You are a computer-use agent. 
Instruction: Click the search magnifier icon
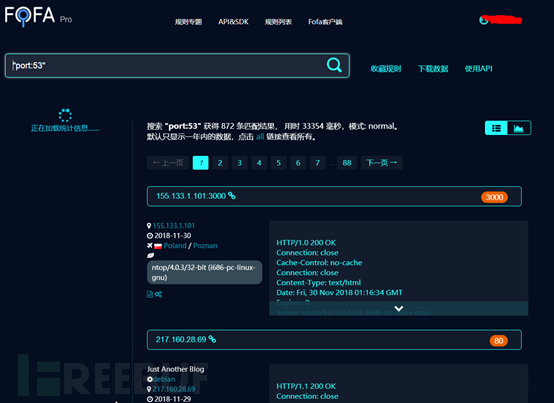334,65
